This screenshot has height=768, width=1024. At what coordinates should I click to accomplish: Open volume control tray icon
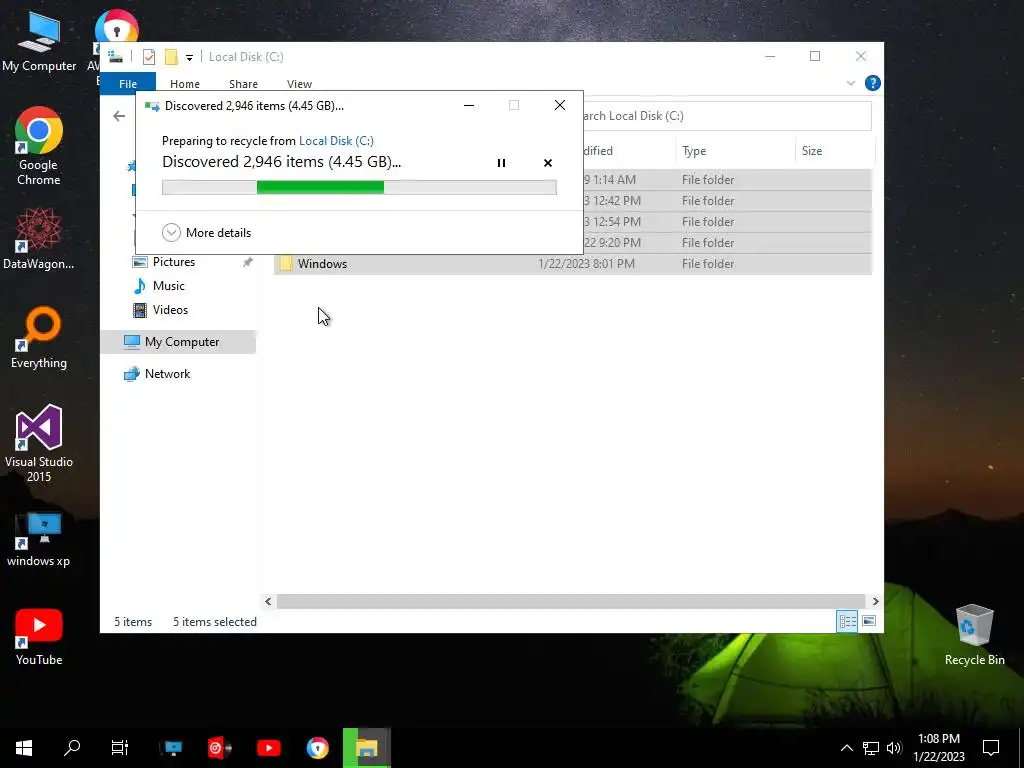click(894, 748)
